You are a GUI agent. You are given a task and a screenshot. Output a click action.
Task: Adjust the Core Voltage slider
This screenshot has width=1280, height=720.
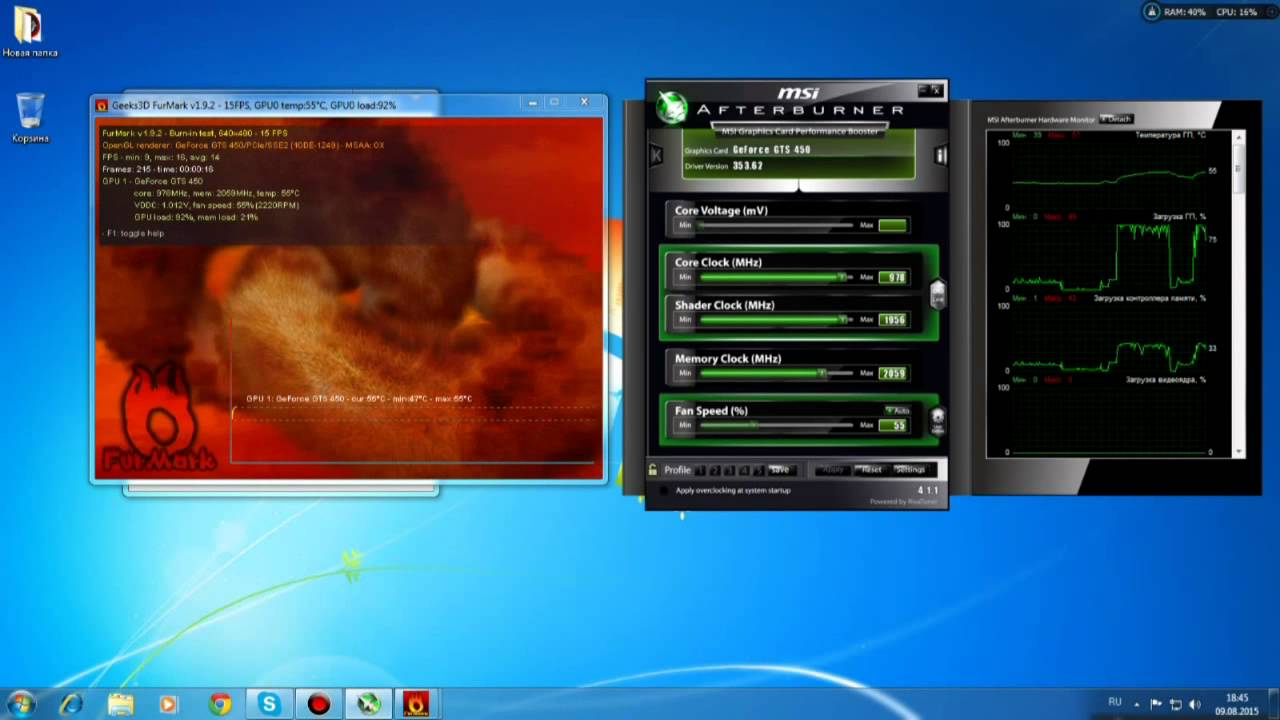coord(776,226)
